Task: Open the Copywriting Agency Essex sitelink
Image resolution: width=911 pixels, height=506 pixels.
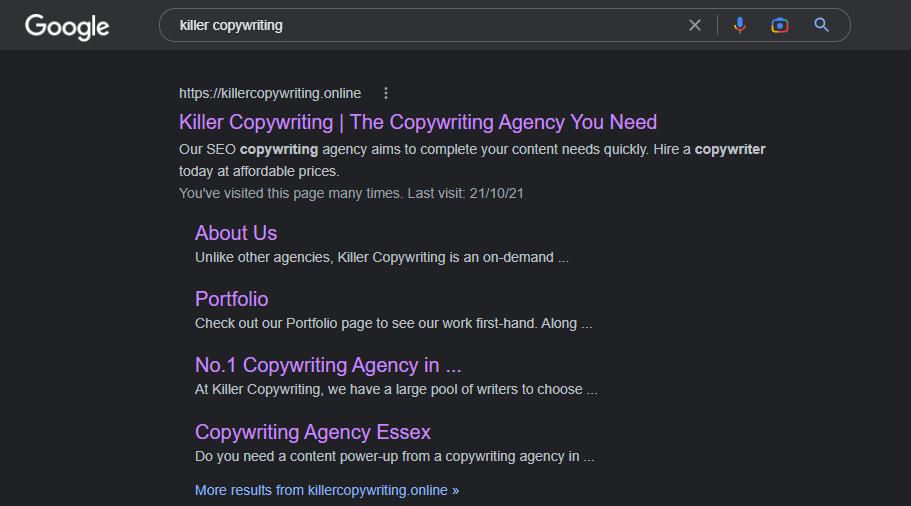Action: point(313,432)
